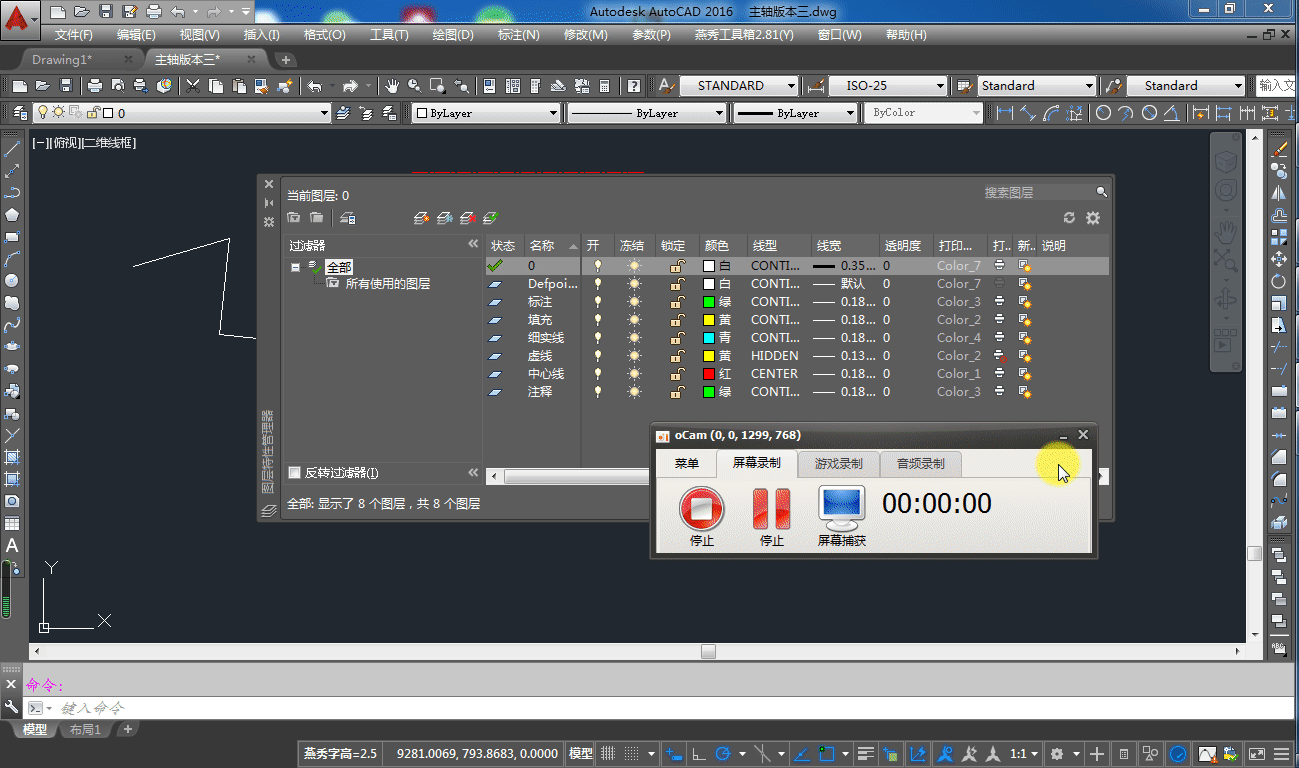This screenshot has width=1299, height=768.
Task: Toggle freeze sun icon for layer 中心线
Action: point(634,374)
